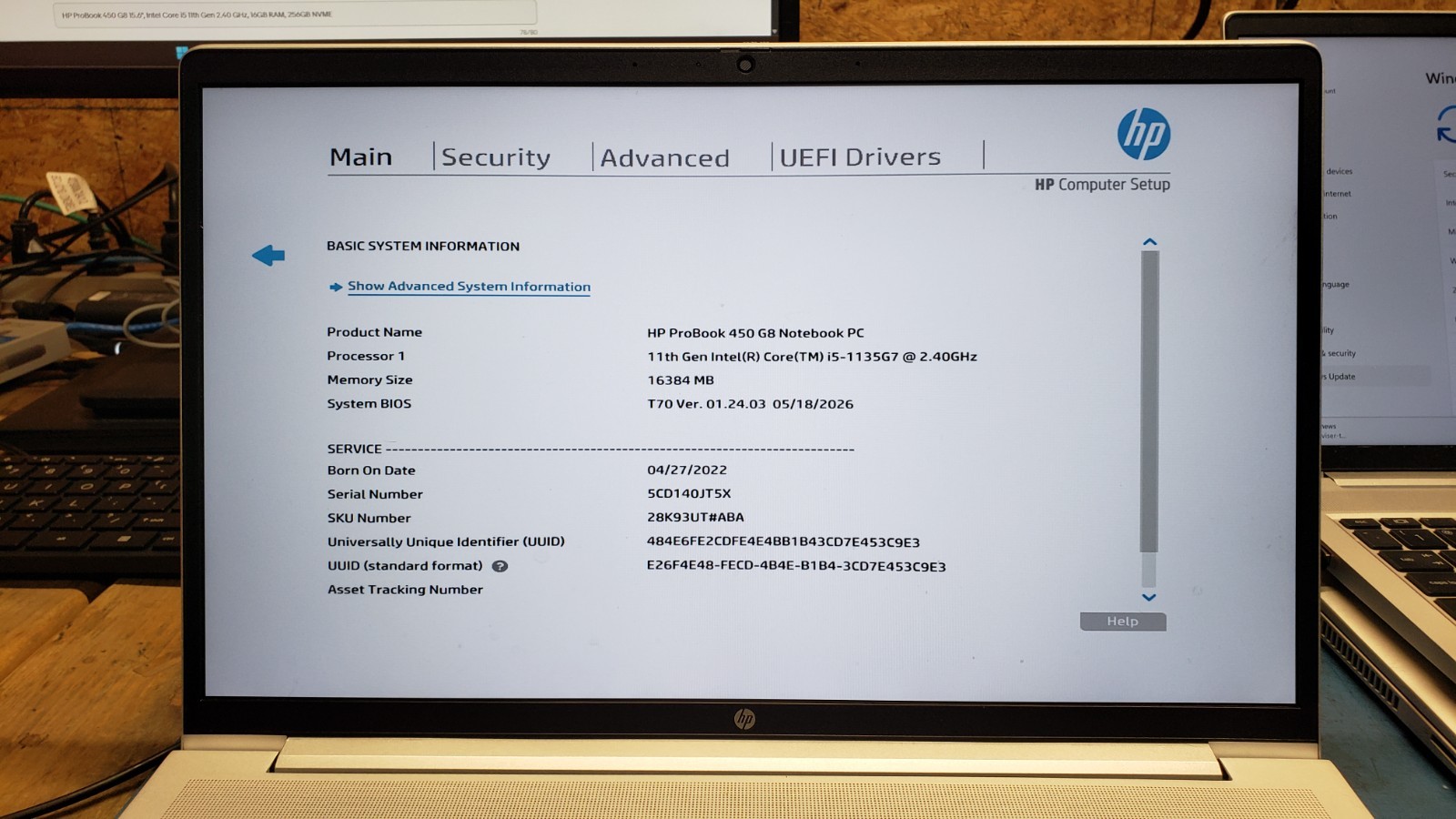Screen dimensions: 1456x819
Task: Click the scrollbar up chevron
Action: [x=1149, y=242]
